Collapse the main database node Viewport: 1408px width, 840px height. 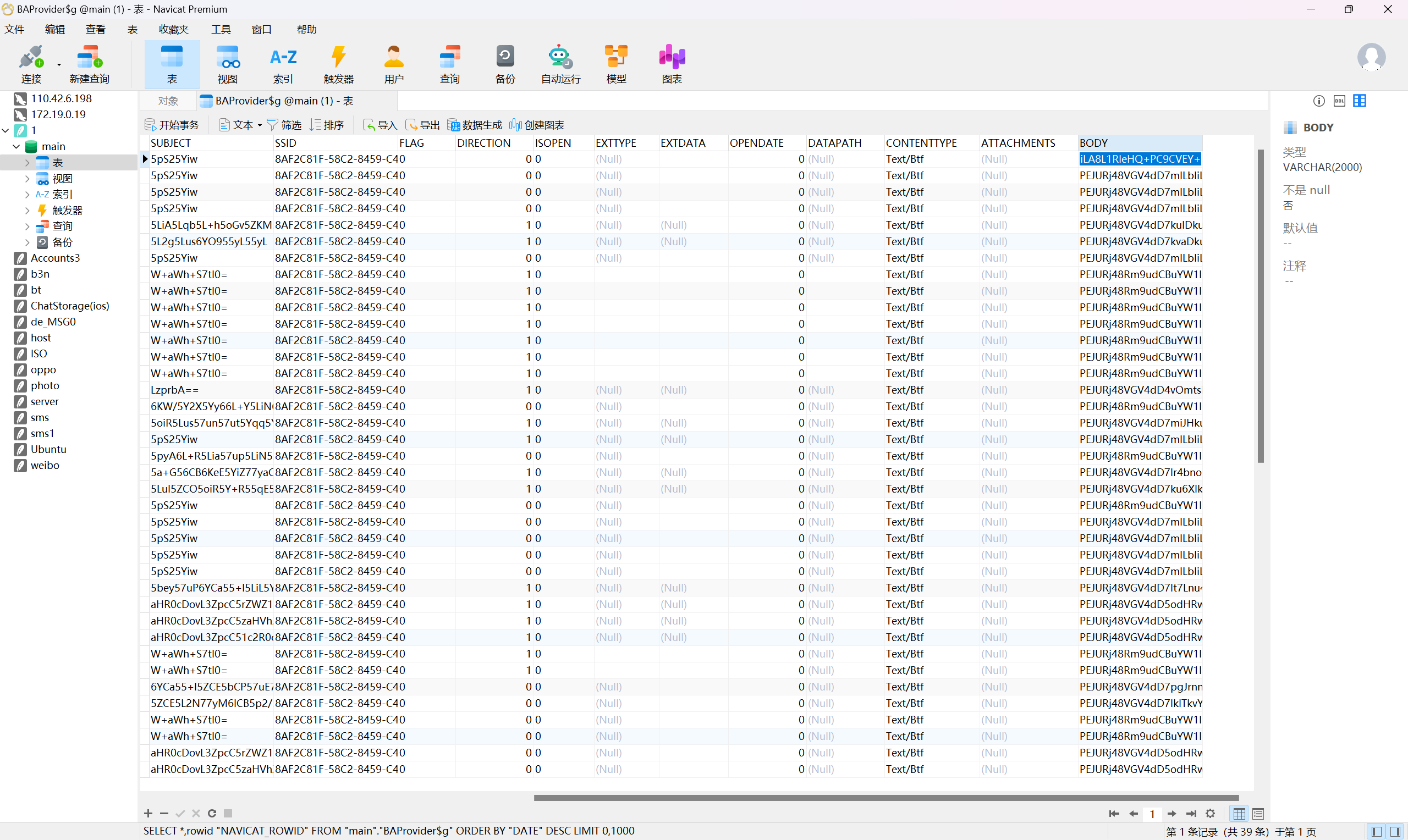coord(16,146)
